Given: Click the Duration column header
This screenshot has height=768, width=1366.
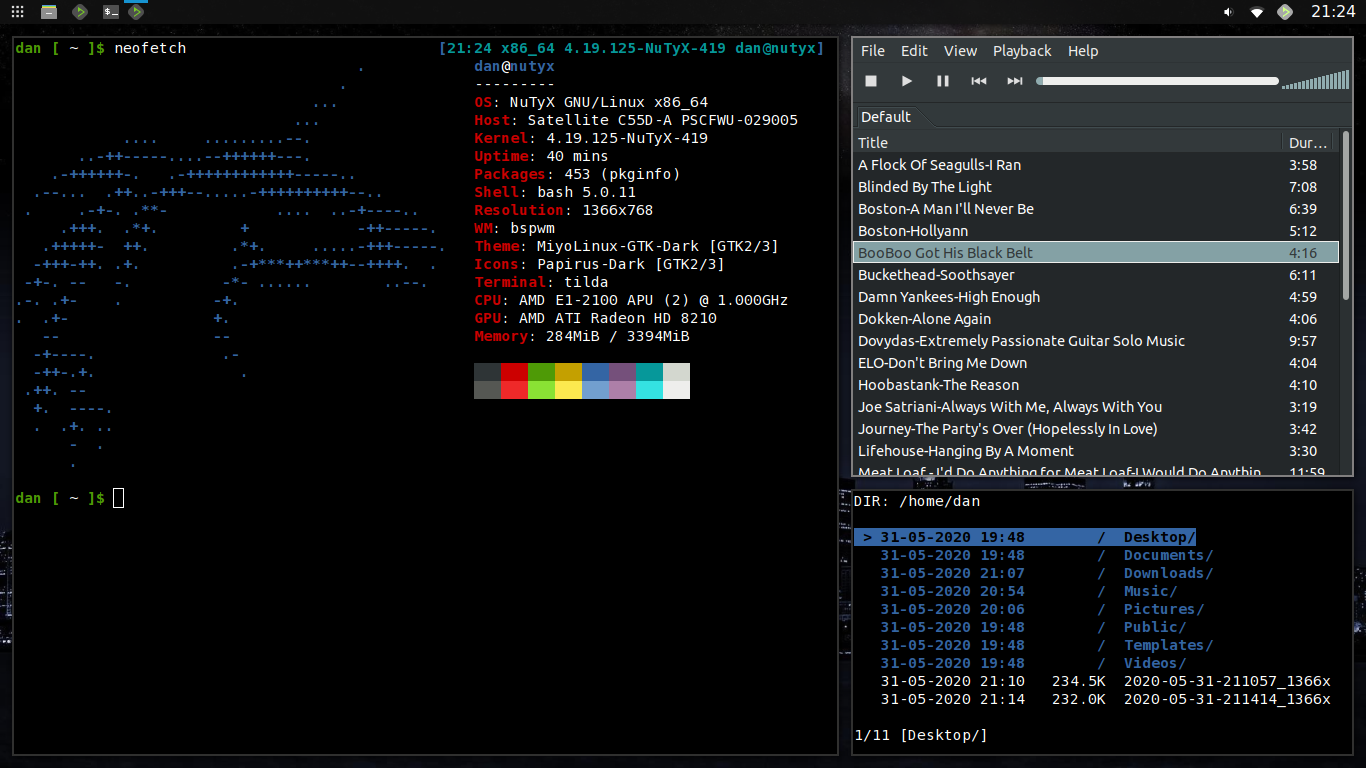Looking at the screenshot, I should tap(1308, 143).
